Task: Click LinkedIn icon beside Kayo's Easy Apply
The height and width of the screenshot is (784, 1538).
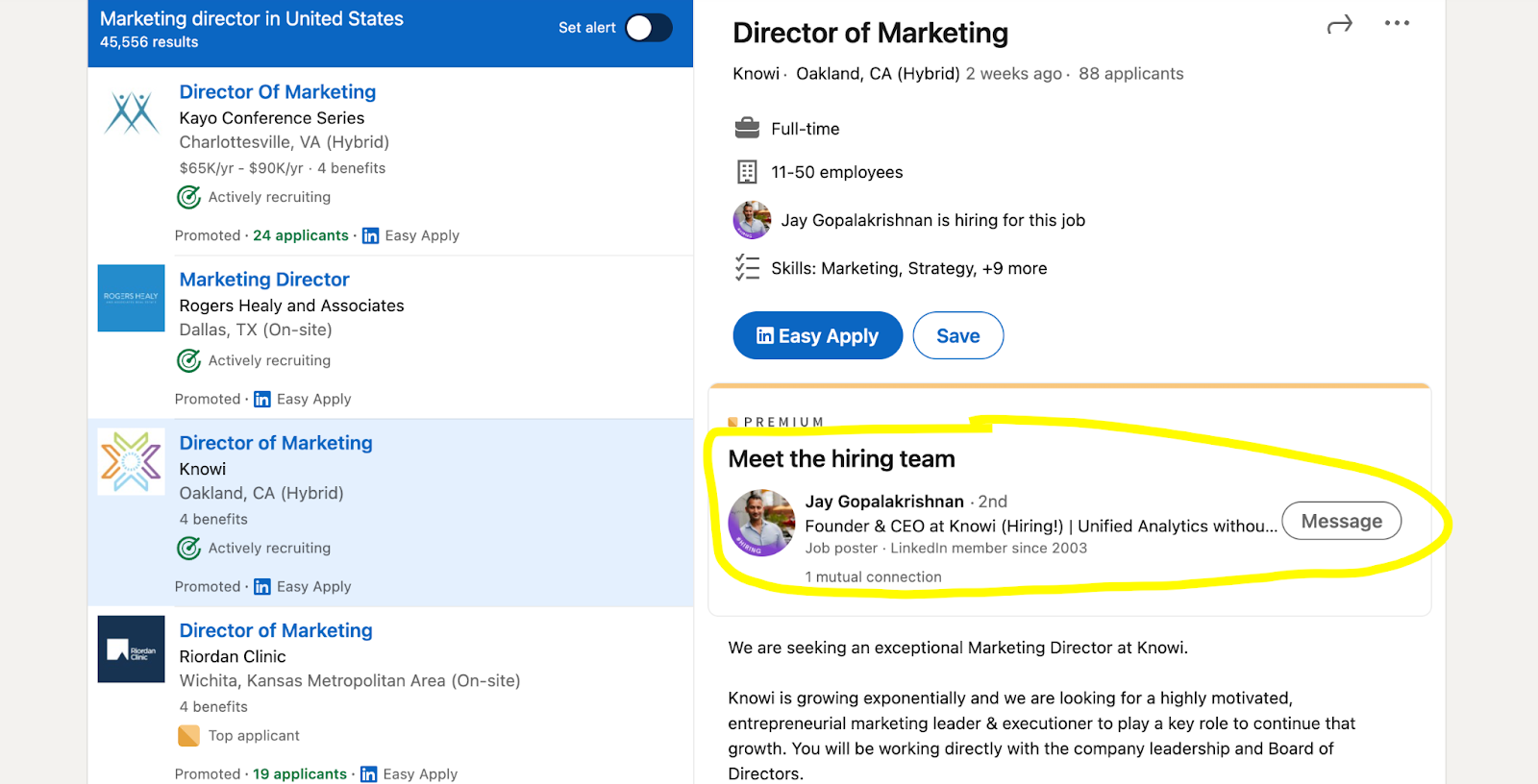Action: point(370,235)
